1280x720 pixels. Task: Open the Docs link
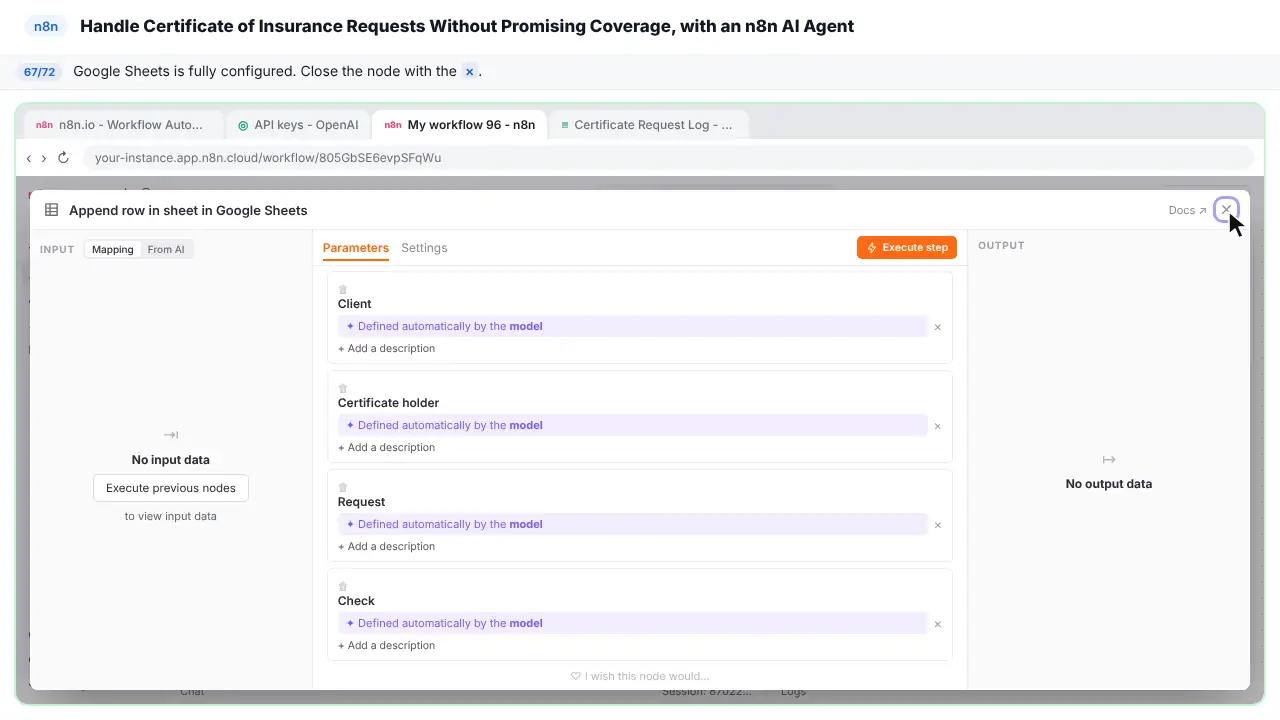(1187, 210)
